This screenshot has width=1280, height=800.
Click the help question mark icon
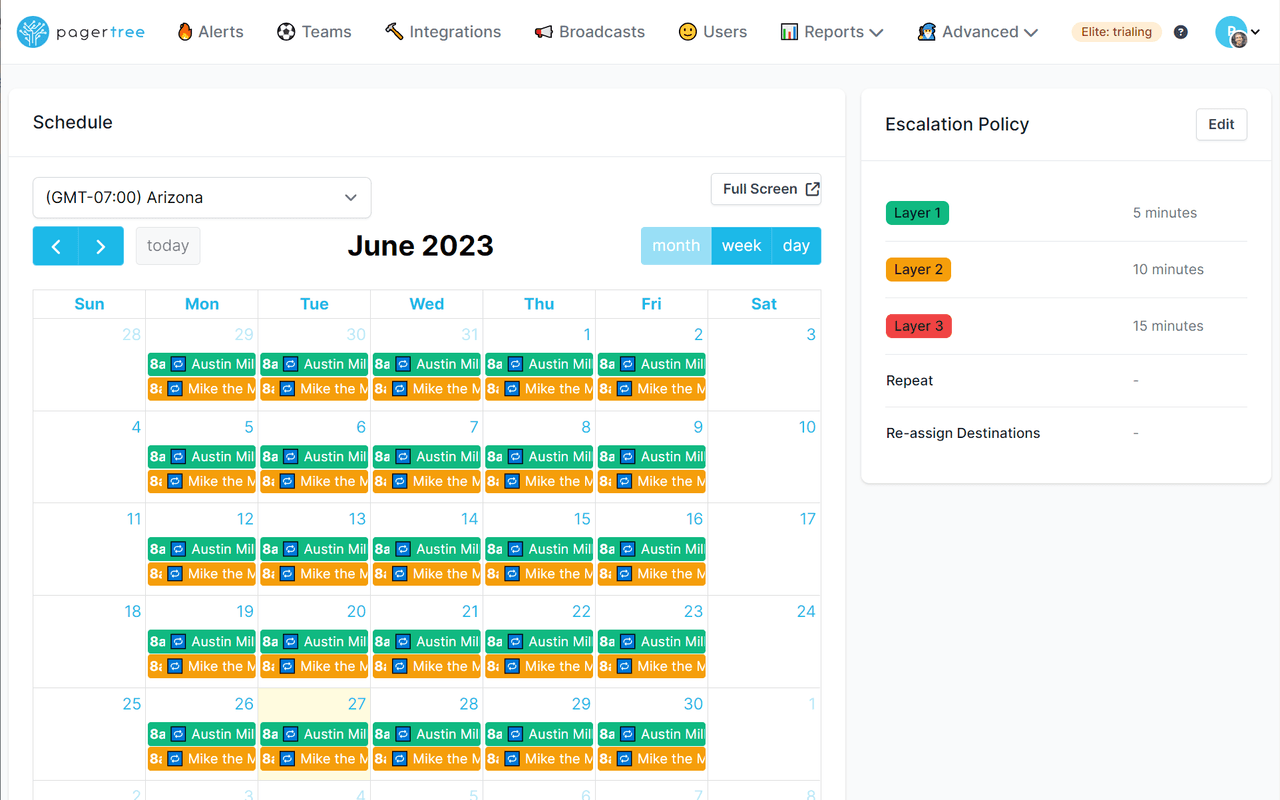click(1180, 31)
